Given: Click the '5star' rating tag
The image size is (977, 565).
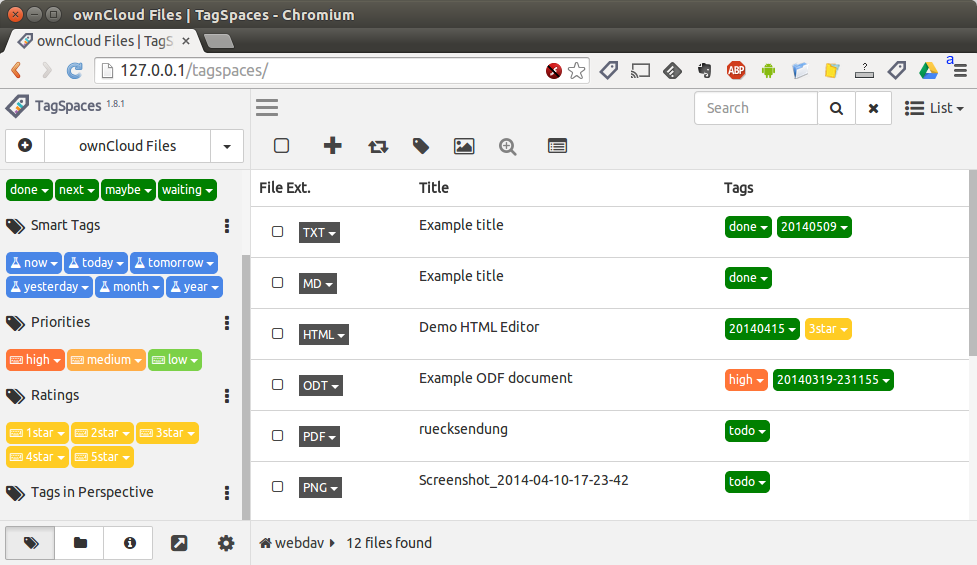Looking at the screenshot, I should tap(102, 457).
